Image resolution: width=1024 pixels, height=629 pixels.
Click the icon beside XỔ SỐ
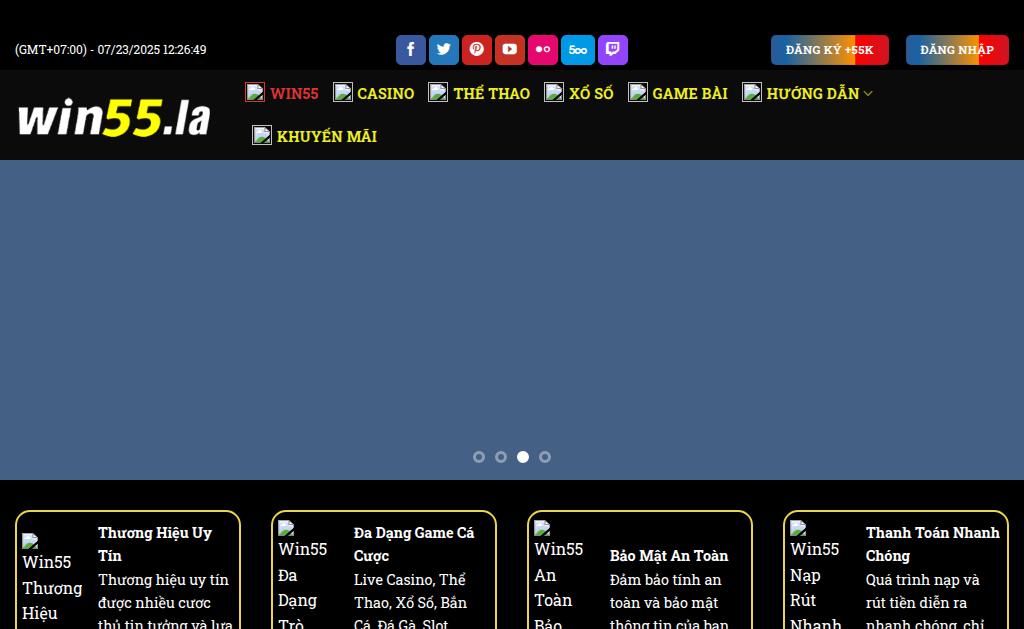point(554,92)
